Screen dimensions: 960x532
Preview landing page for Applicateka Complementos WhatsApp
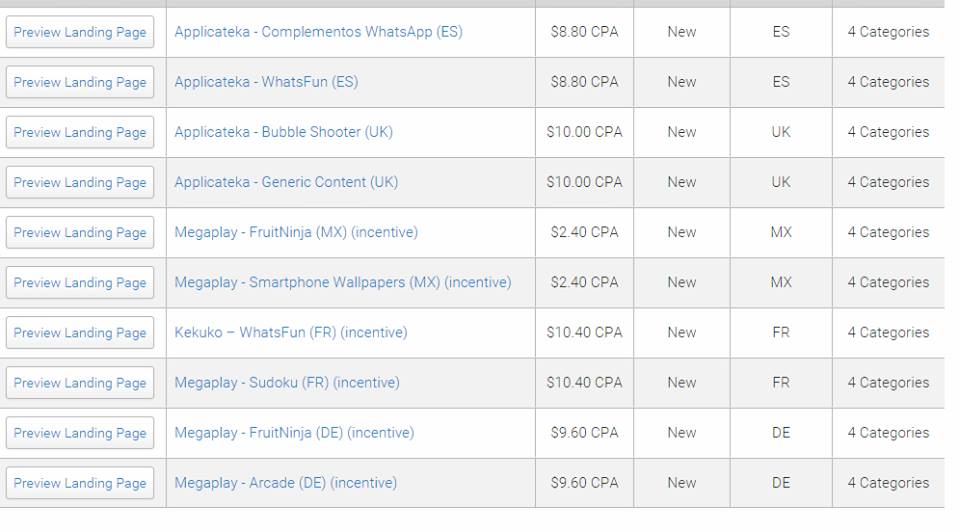coord(80,32)
